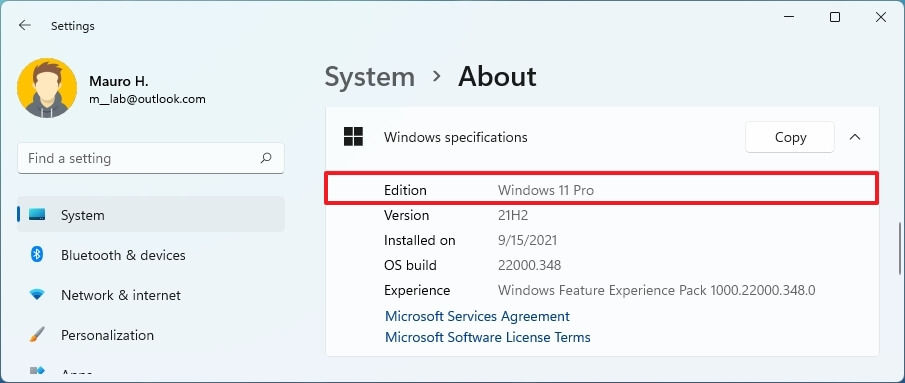Maximize the Settings window
905x383 pixels.
(835, 17)
